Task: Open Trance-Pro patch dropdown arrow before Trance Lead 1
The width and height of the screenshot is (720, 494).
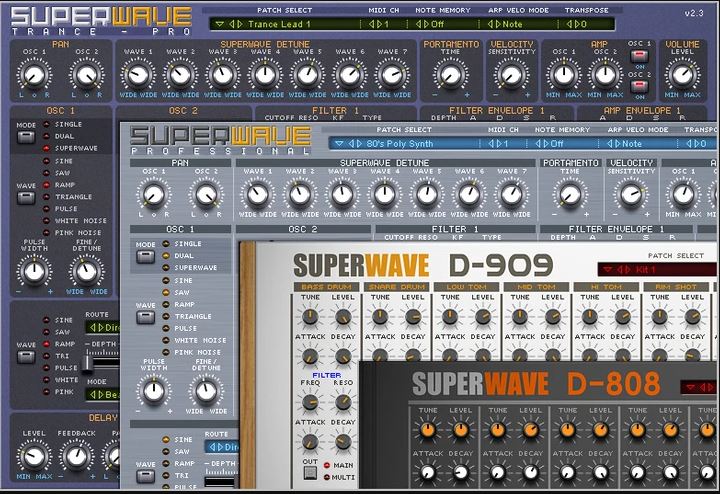Action: 219,24
